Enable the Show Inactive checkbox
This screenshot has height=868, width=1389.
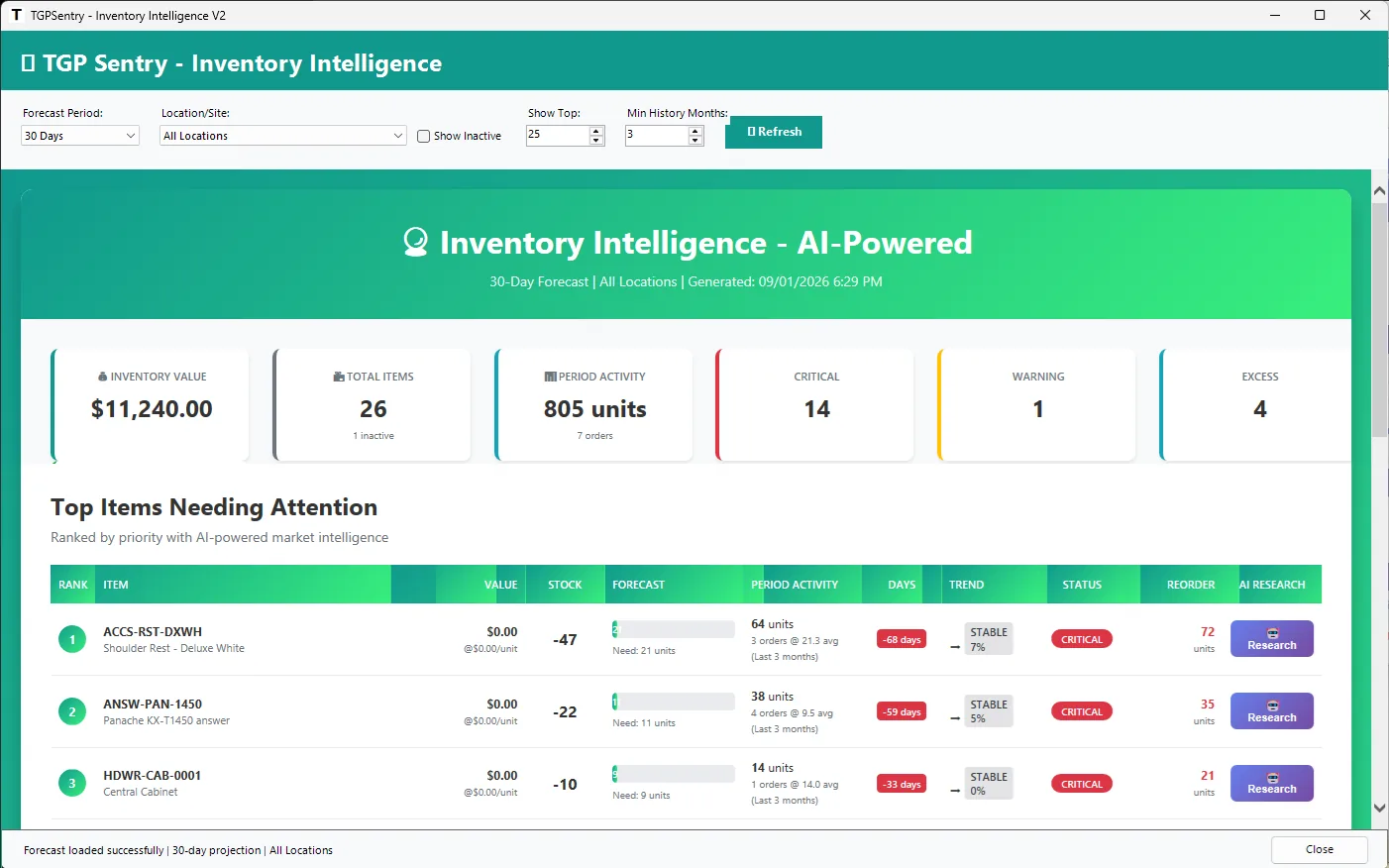click(x=424, y=137)
